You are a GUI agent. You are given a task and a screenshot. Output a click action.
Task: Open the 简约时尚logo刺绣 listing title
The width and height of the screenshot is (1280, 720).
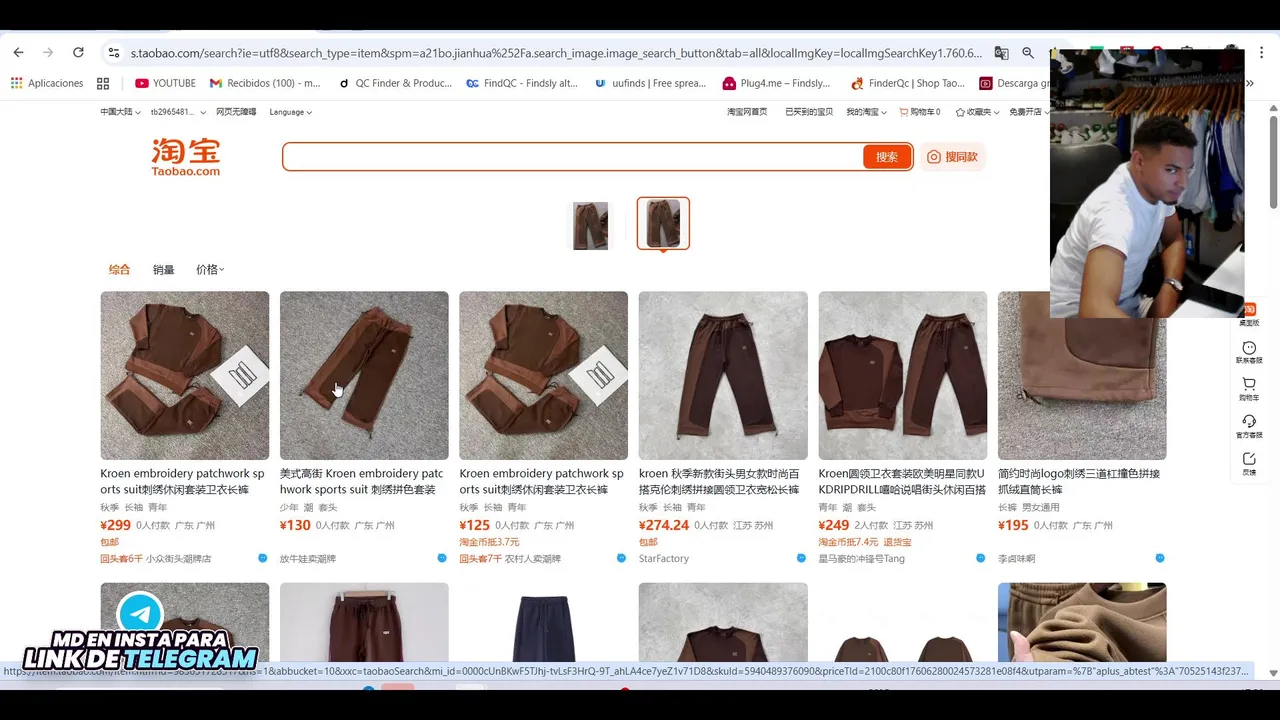tap(1079, 482)
